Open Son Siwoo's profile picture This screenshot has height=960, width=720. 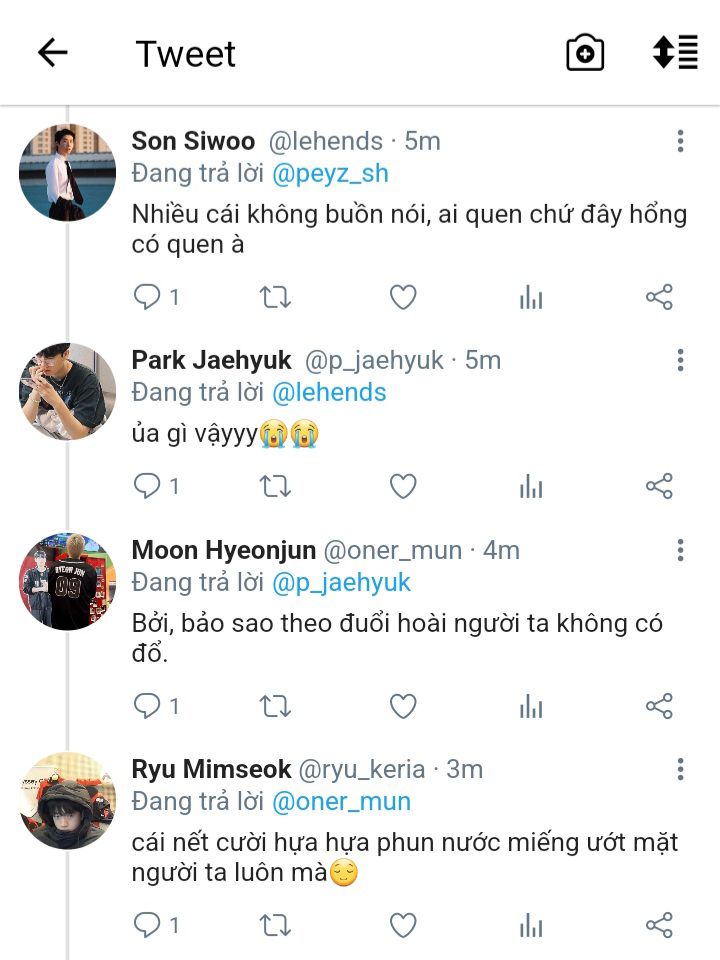tap(67, 172)
